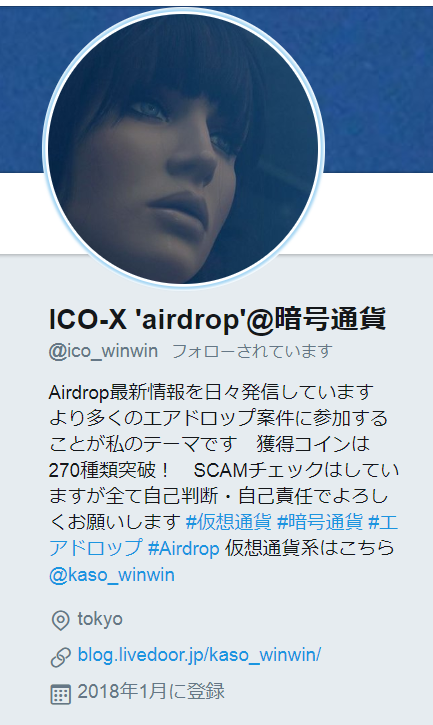Open the #Airdrop hashtag link
This screenshot has height=725, width=433.
coord(183,548)
